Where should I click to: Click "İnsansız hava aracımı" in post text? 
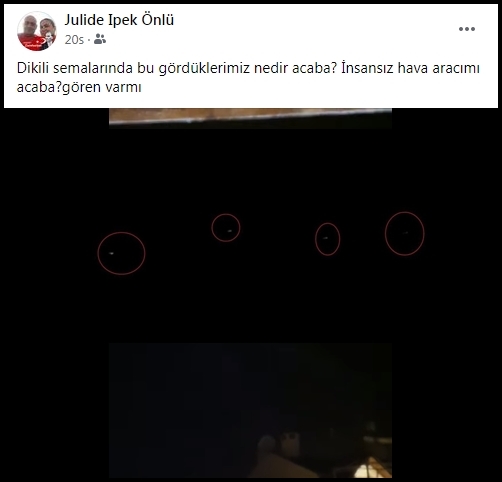[x=410, y=68]
